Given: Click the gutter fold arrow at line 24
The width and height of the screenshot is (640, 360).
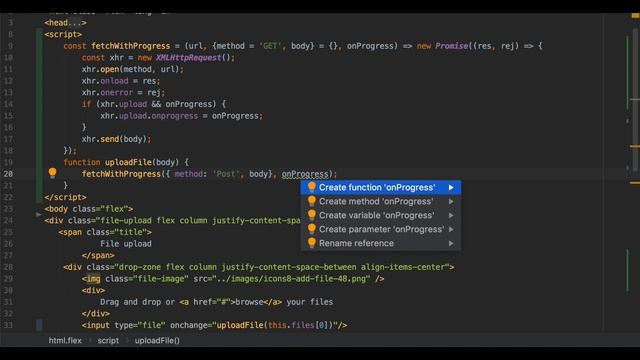Looking at the screenshot, I should click(x=38, y=214).
